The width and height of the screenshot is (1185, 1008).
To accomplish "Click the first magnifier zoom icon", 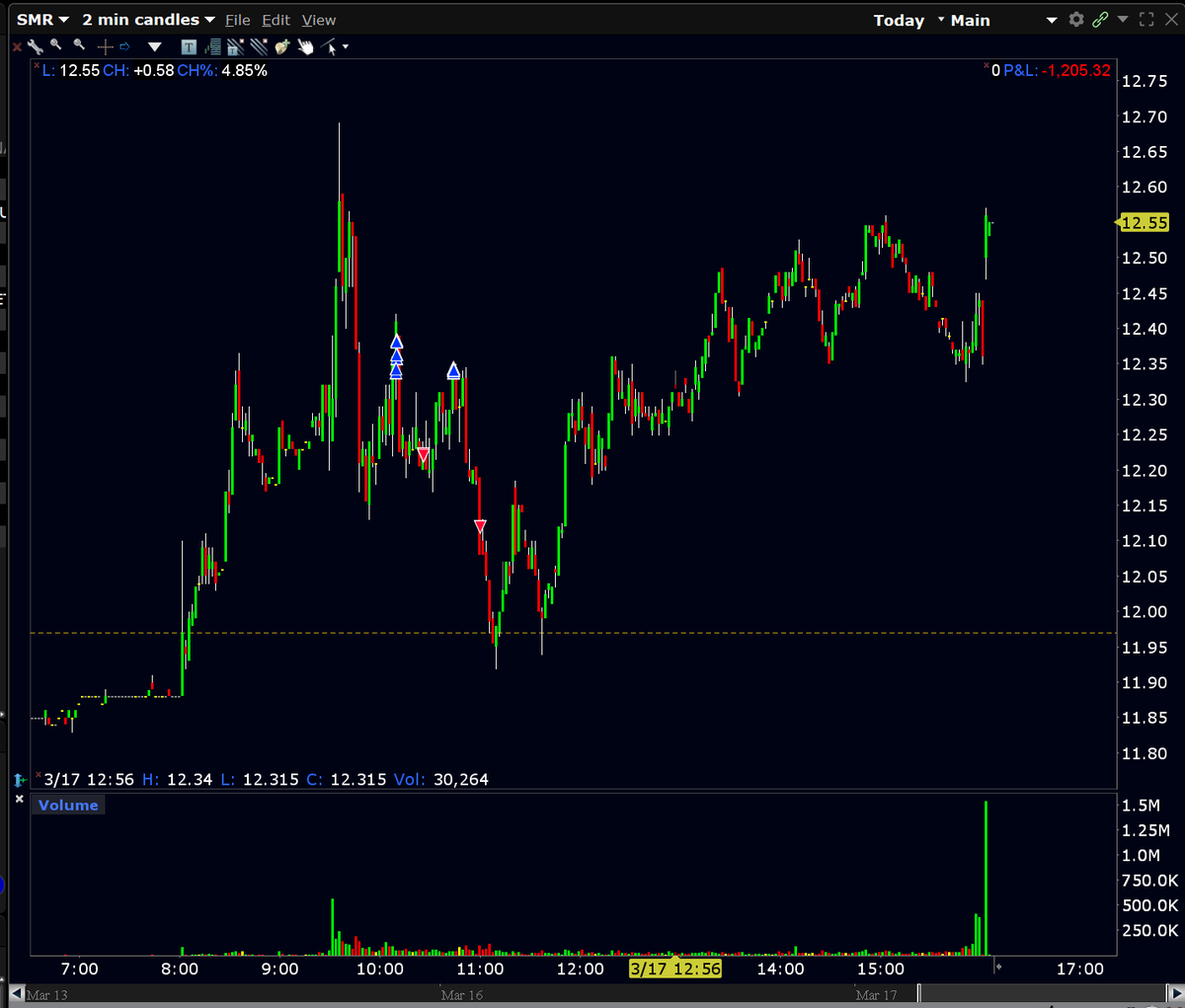I will coord(56,44).
